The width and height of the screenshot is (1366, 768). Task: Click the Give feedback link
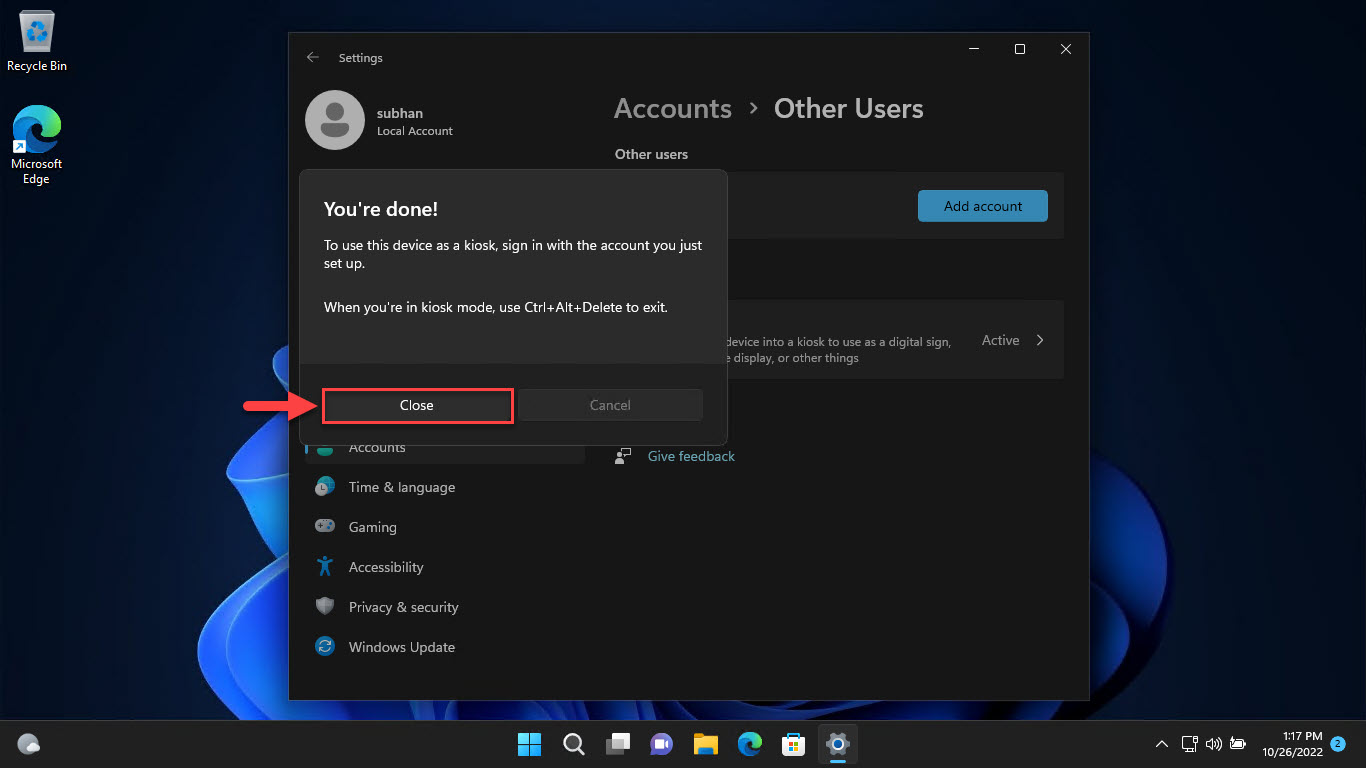click(691, 455)
